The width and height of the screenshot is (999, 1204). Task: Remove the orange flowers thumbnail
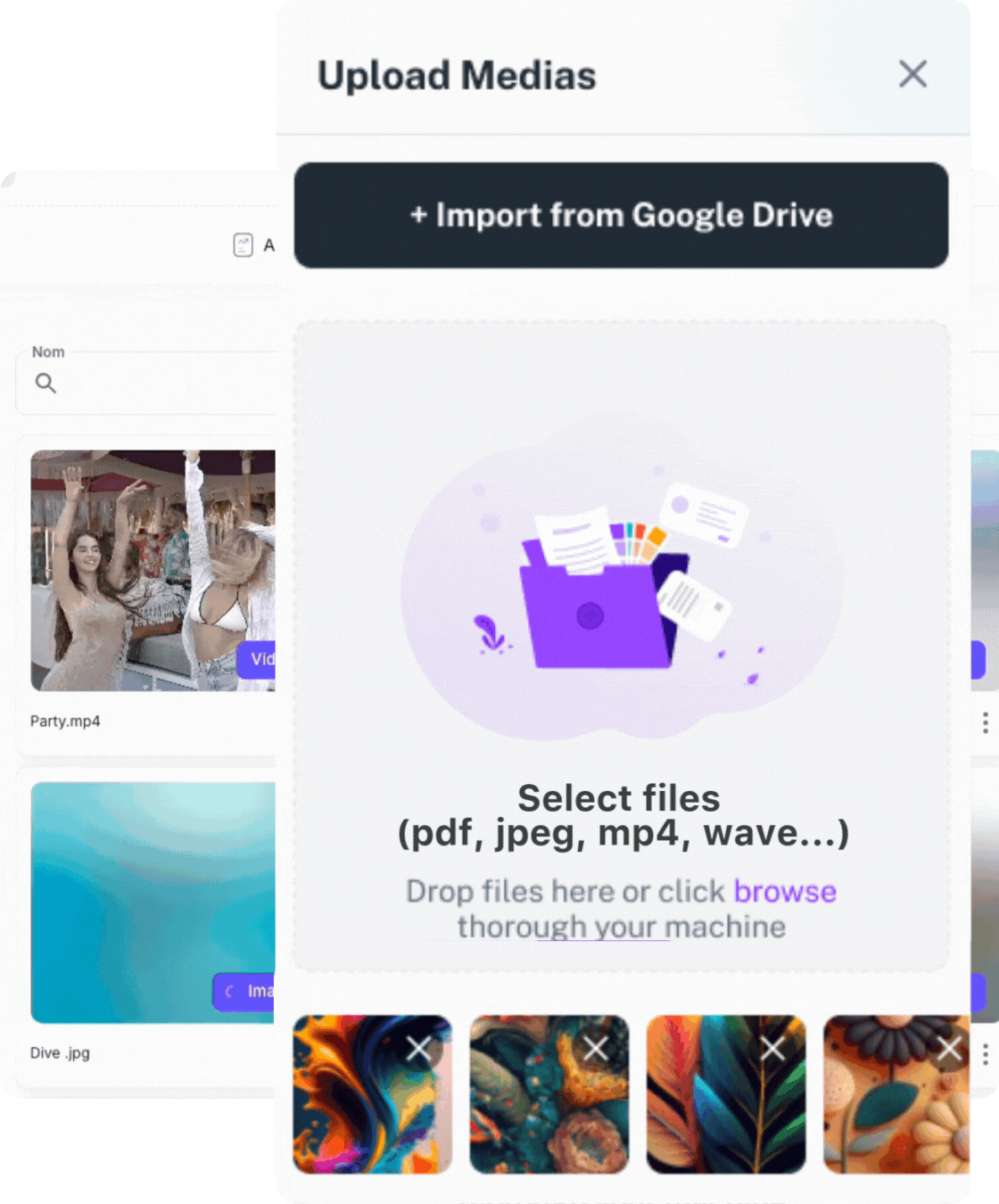(x=949, y=1049)
